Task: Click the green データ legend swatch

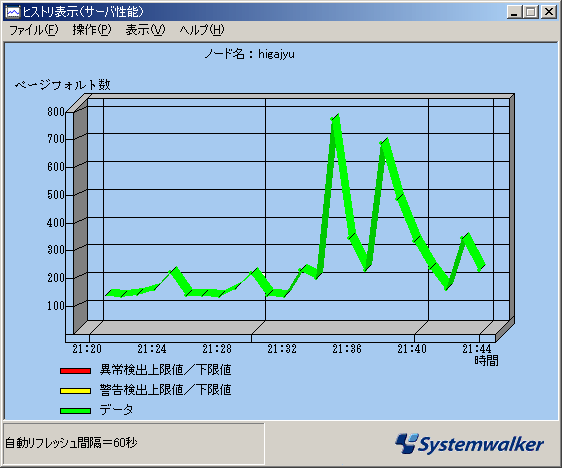Action: (75, 411)
